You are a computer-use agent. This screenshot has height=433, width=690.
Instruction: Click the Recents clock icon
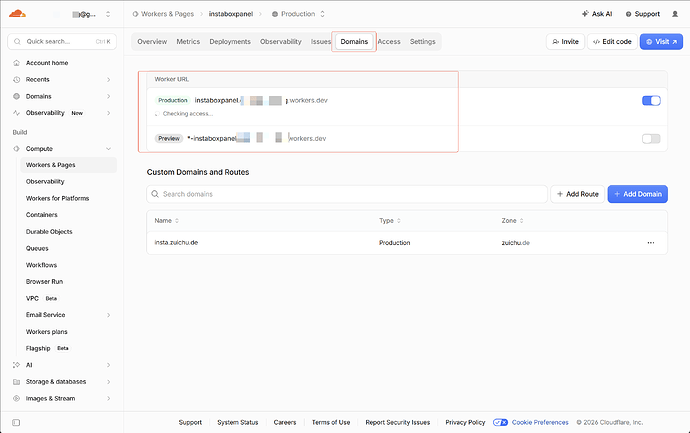17,80
